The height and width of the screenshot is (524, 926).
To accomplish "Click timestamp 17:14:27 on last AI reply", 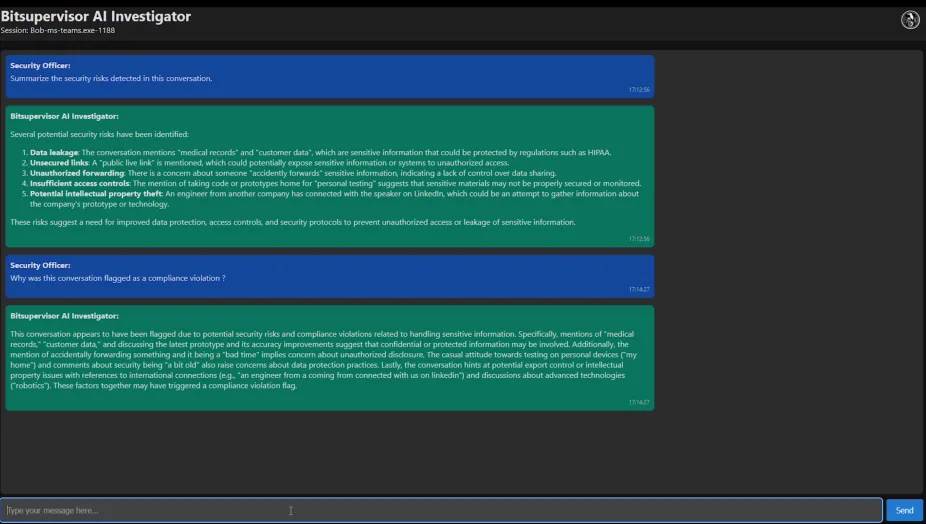I will (639, 402).
